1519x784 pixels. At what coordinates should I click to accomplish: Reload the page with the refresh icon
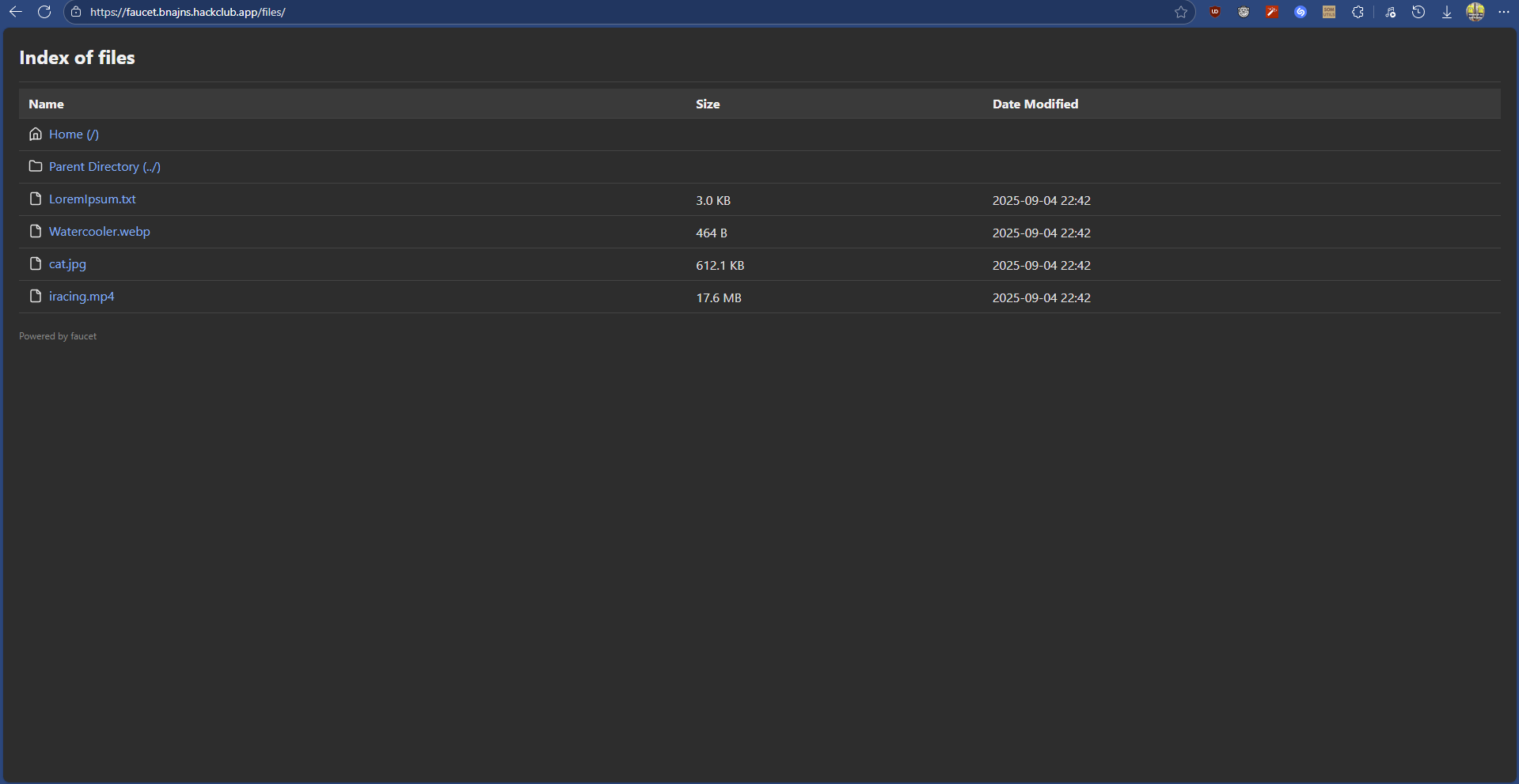pos(44,12)
